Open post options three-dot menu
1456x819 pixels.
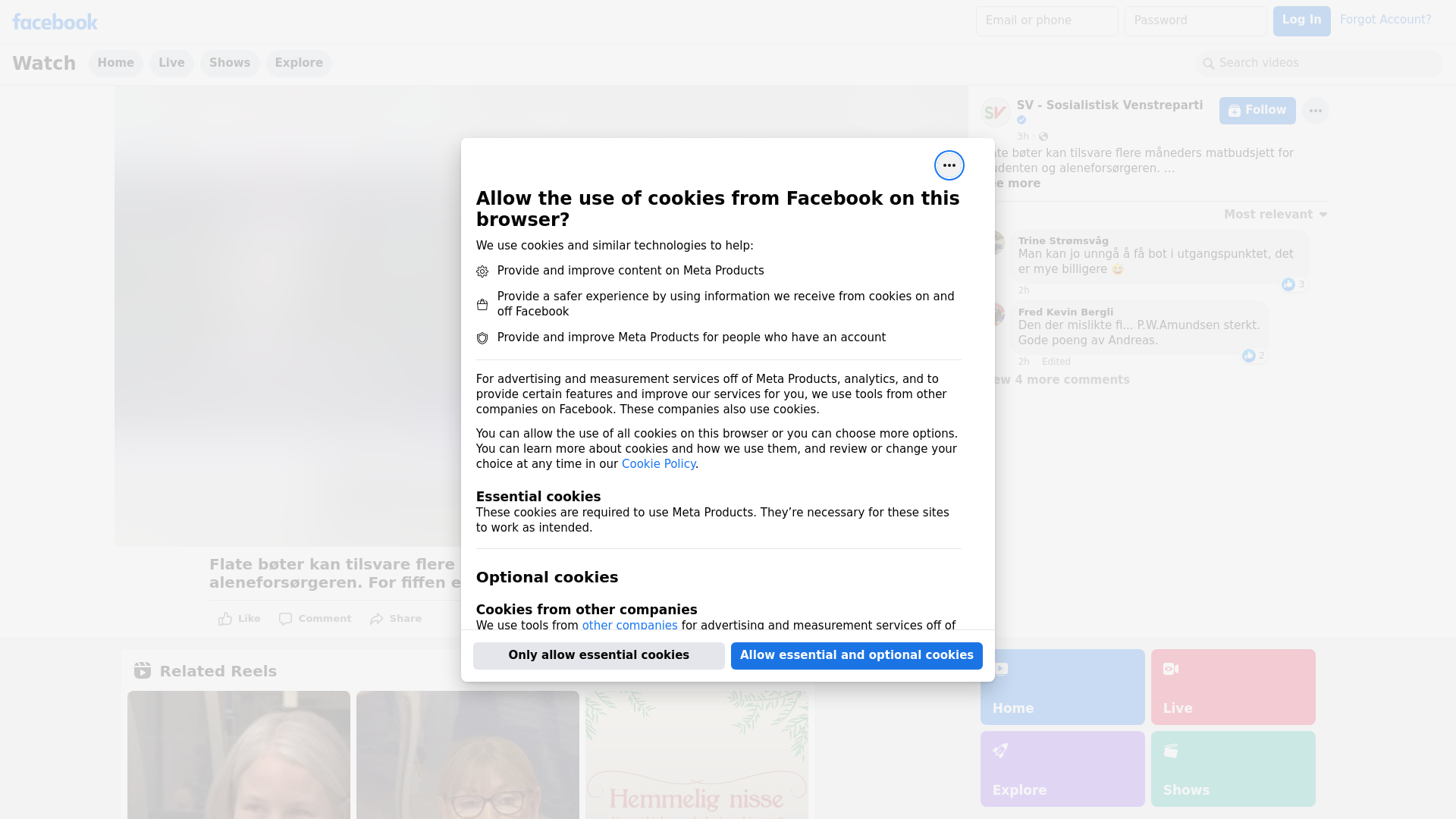click(1315, 111)
